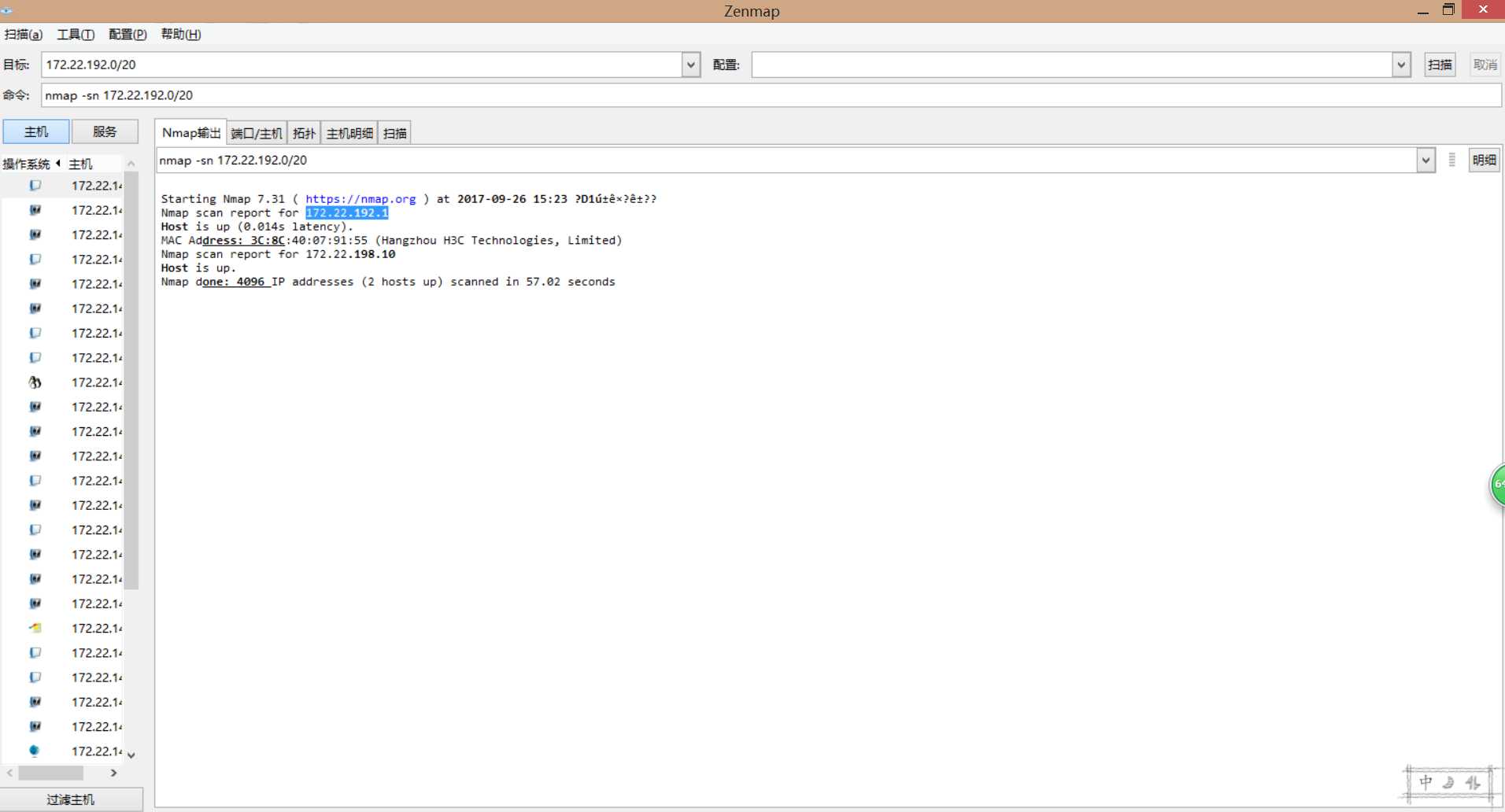Show hosts list with 主机 button

click(x=36, y=131)
